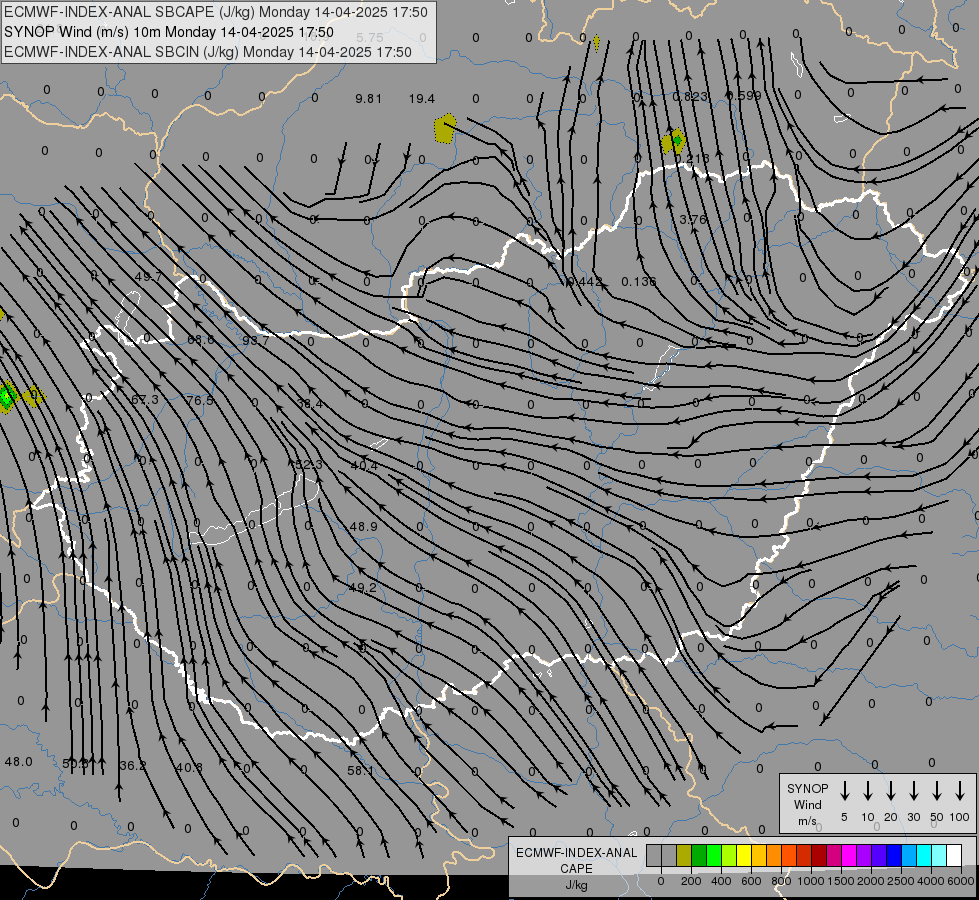Screen dimensions: 979x900
Task: Click the 30 m/s wind legend arrow
Action: (914, 791)
